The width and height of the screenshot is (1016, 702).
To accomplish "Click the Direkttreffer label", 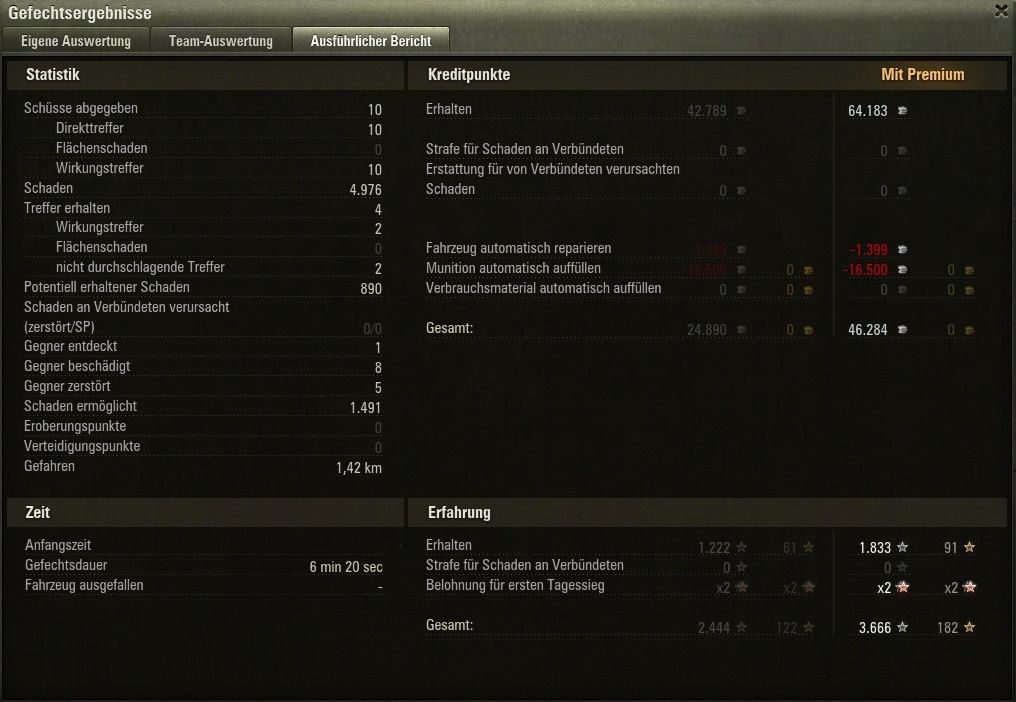I will coord(89,128).
